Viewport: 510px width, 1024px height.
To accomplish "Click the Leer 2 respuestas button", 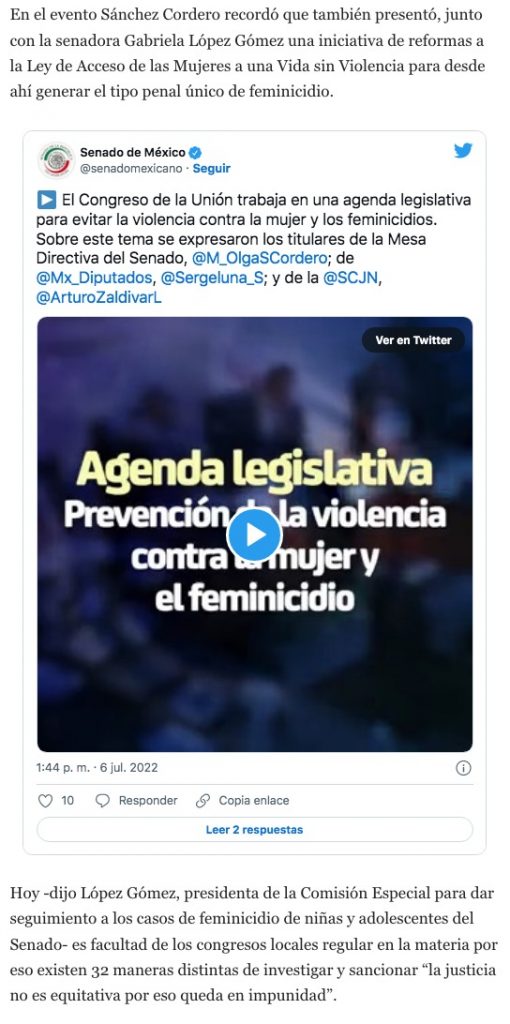I will click(255, 830).
